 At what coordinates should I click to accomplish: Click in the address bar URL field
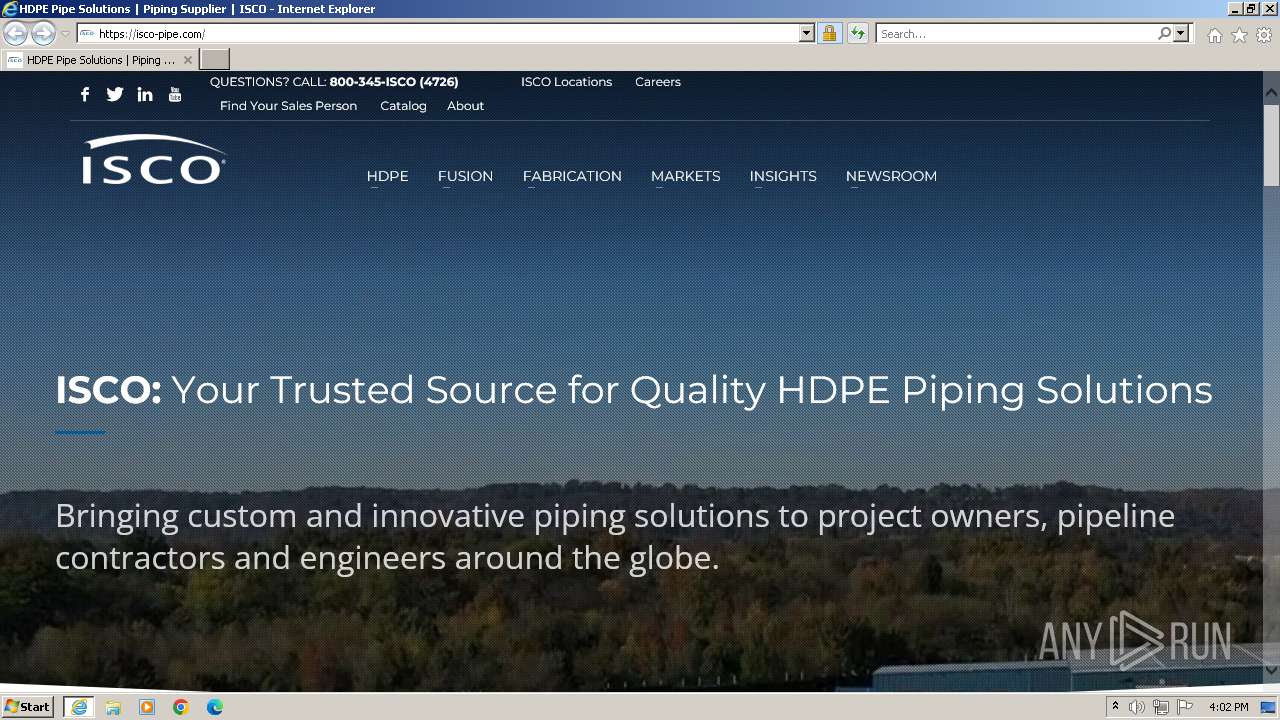coord(445,33)
